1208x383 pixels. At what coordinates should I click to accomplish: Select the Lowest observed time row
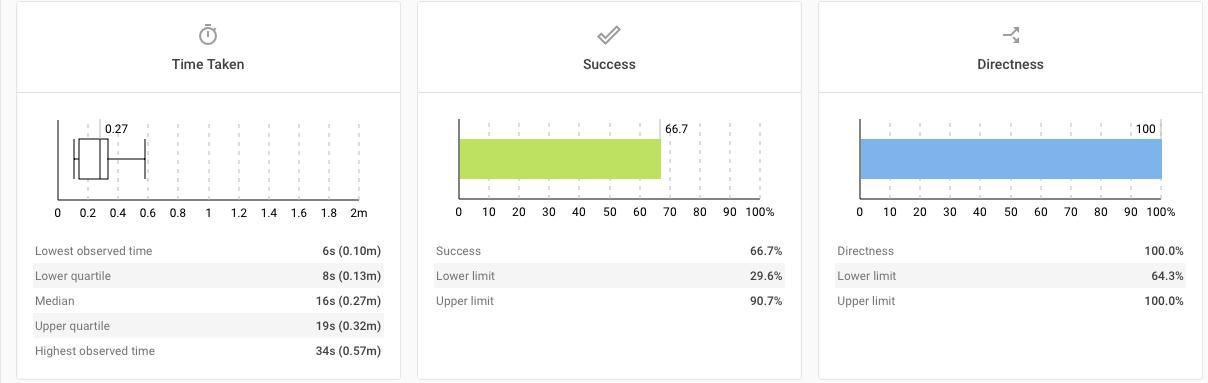pyautogui.click(x=208, y=251)
